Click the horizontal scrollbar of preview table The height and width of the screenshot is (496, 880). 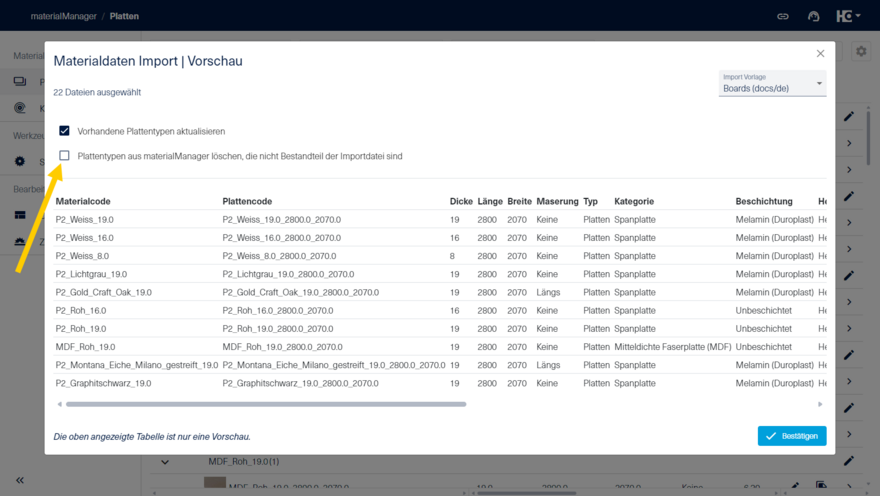point(266,404)
